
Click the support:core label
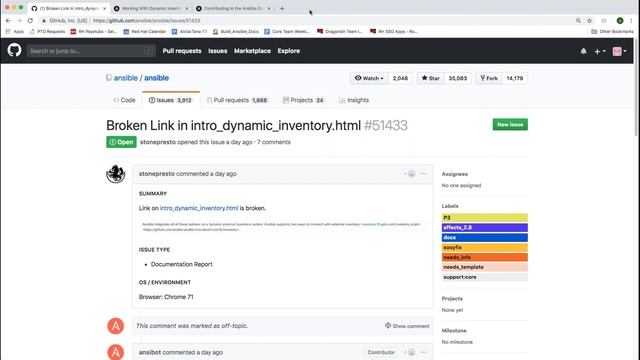[484, 277]
